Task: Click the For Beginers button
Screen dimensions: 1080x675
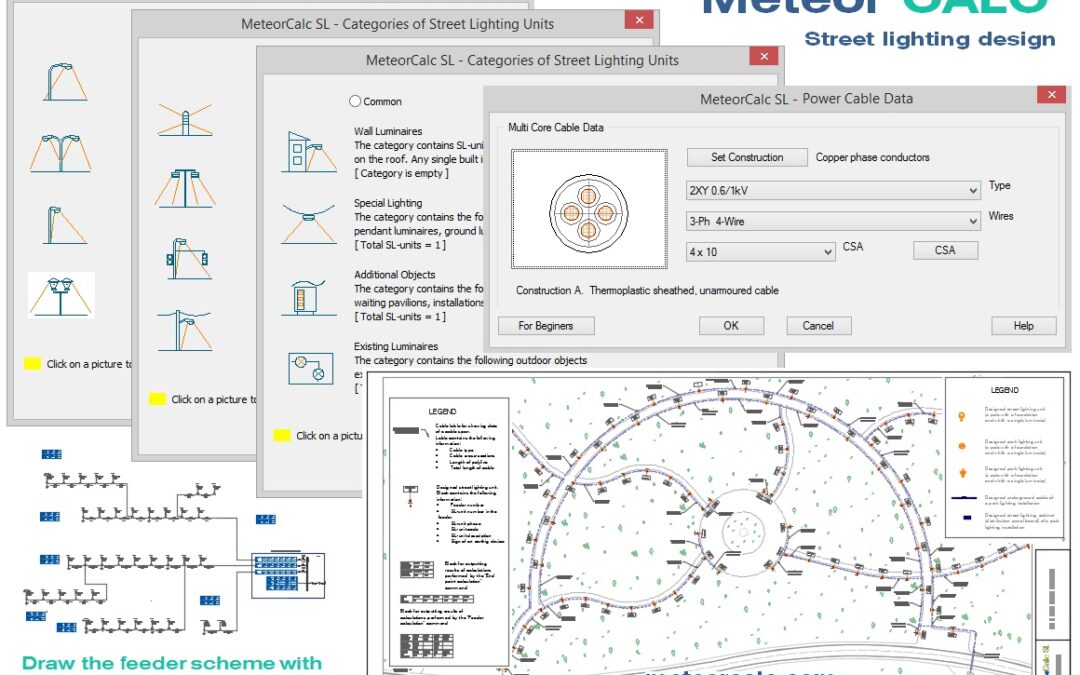Action: point(546,326)
